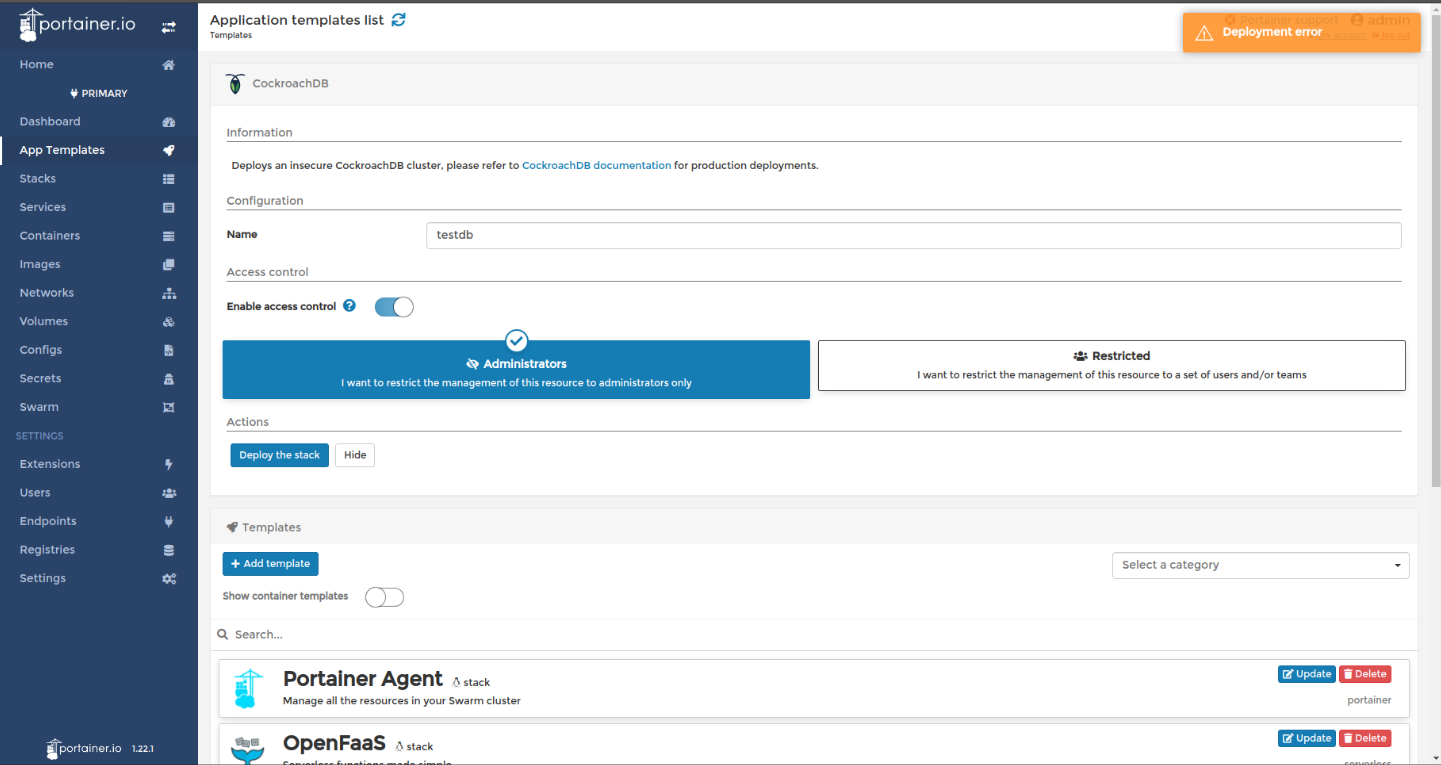Delete the Portainer Agent template
Viewport: 1441px width, 765px height.
(x=1365, y=674)
